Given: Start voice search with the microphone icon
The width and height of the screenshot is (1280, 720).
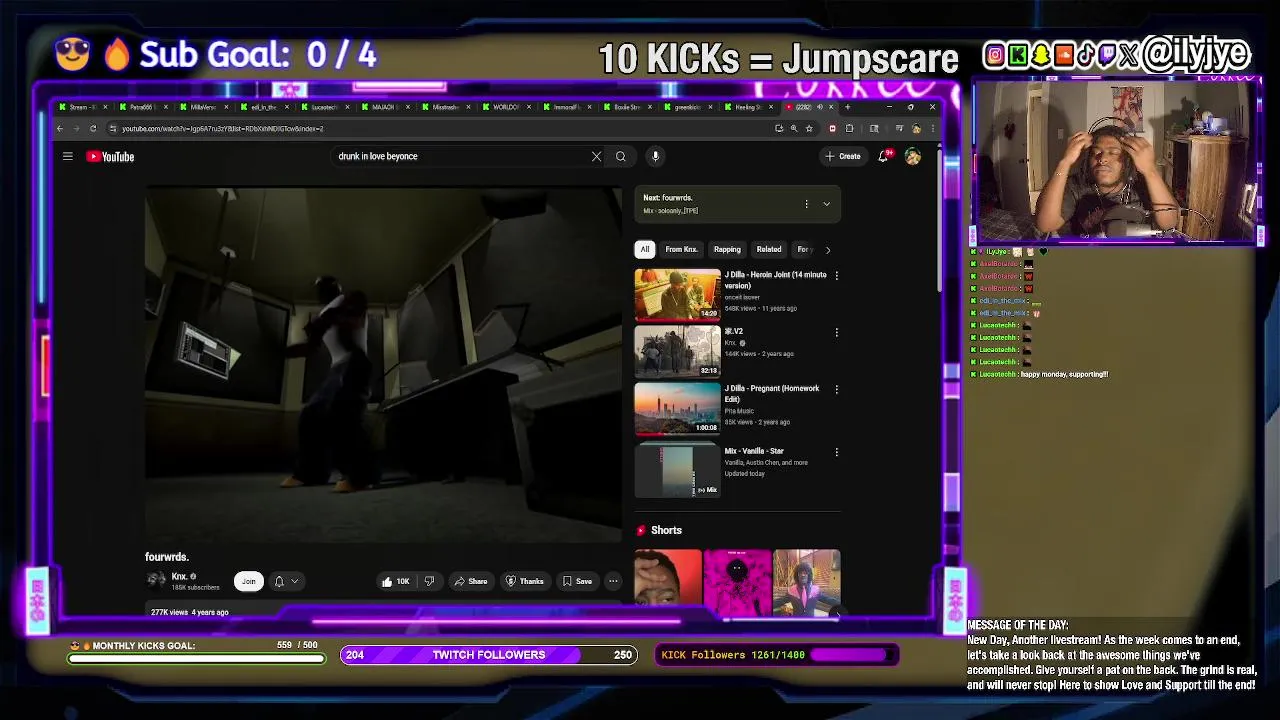Looking at the screenshot, I should pyautogui.click(x=655, y=156).
